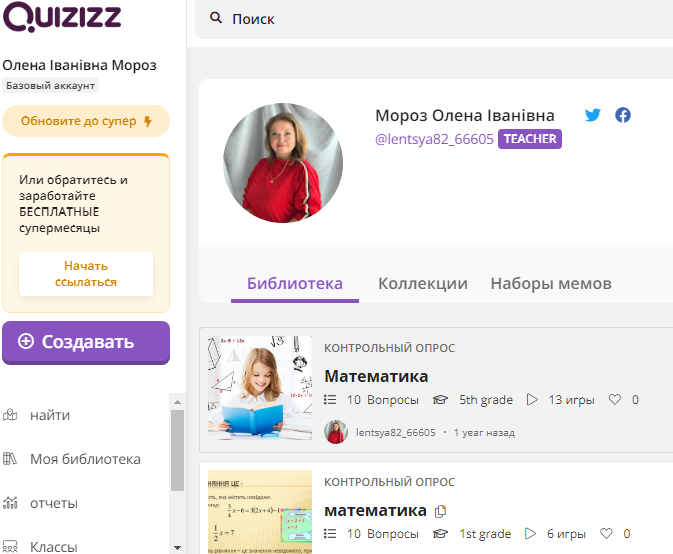Viewport: 673px width, 554px height.
Task: Click heart icon on математика 1st grade quiz
Action: [606, 533]
